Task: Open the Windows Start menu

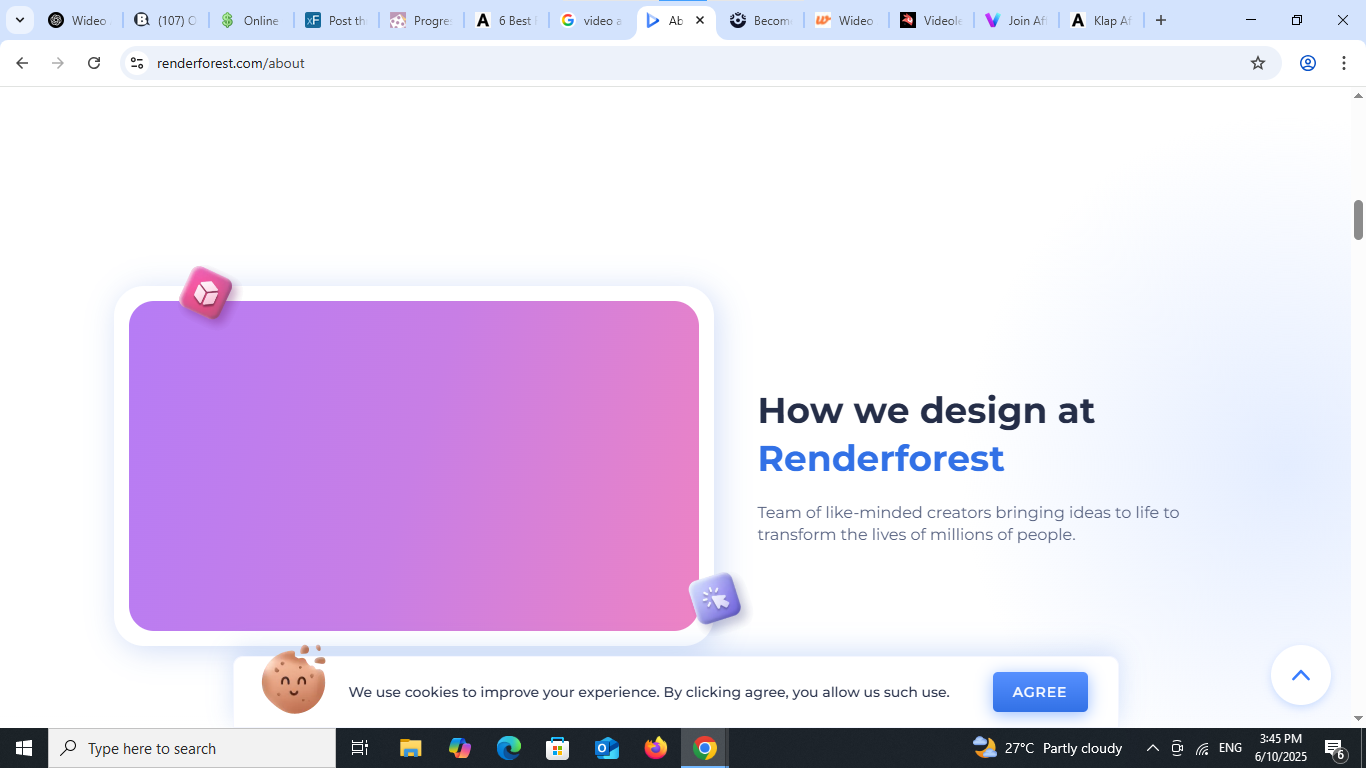Action: click(x=24, y=748)
